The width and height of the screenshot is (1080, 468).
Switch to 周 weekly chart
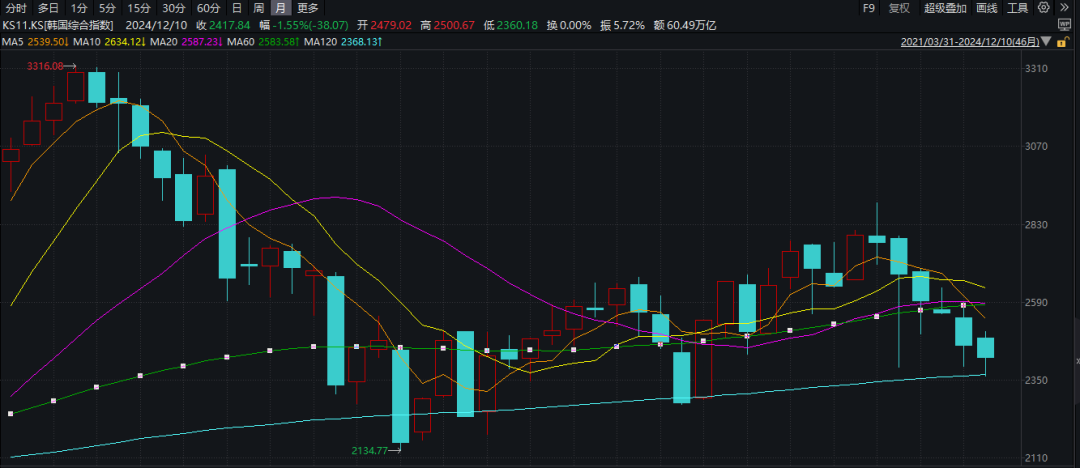tap(258, 8)
